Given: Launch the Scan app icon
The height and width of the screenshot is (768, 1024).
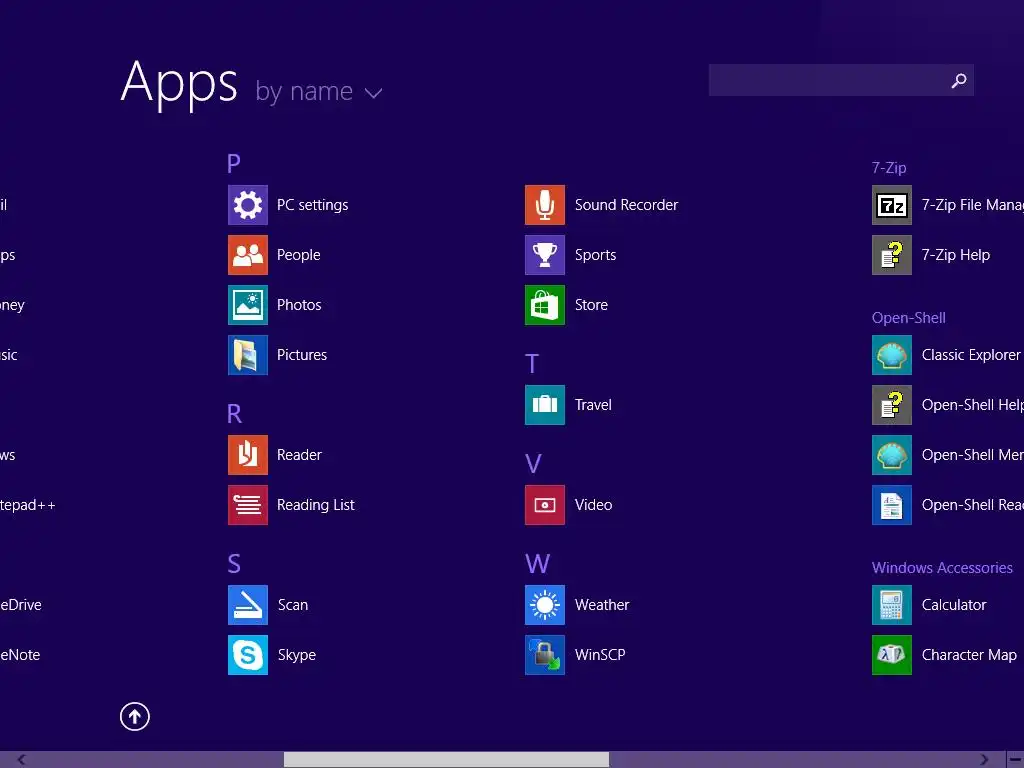Looking at the screenshot, I should pyautogui.click(x=248, y=605).
